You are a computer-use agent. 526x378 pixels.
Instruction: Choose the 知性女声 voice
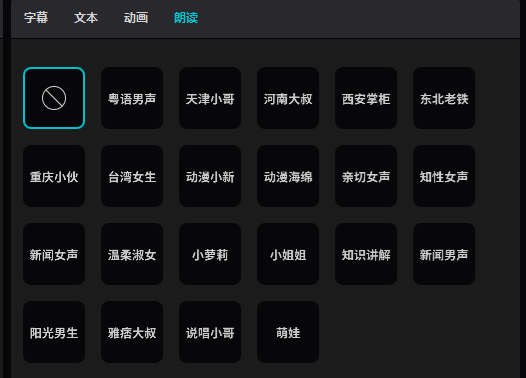pos(444,176)
